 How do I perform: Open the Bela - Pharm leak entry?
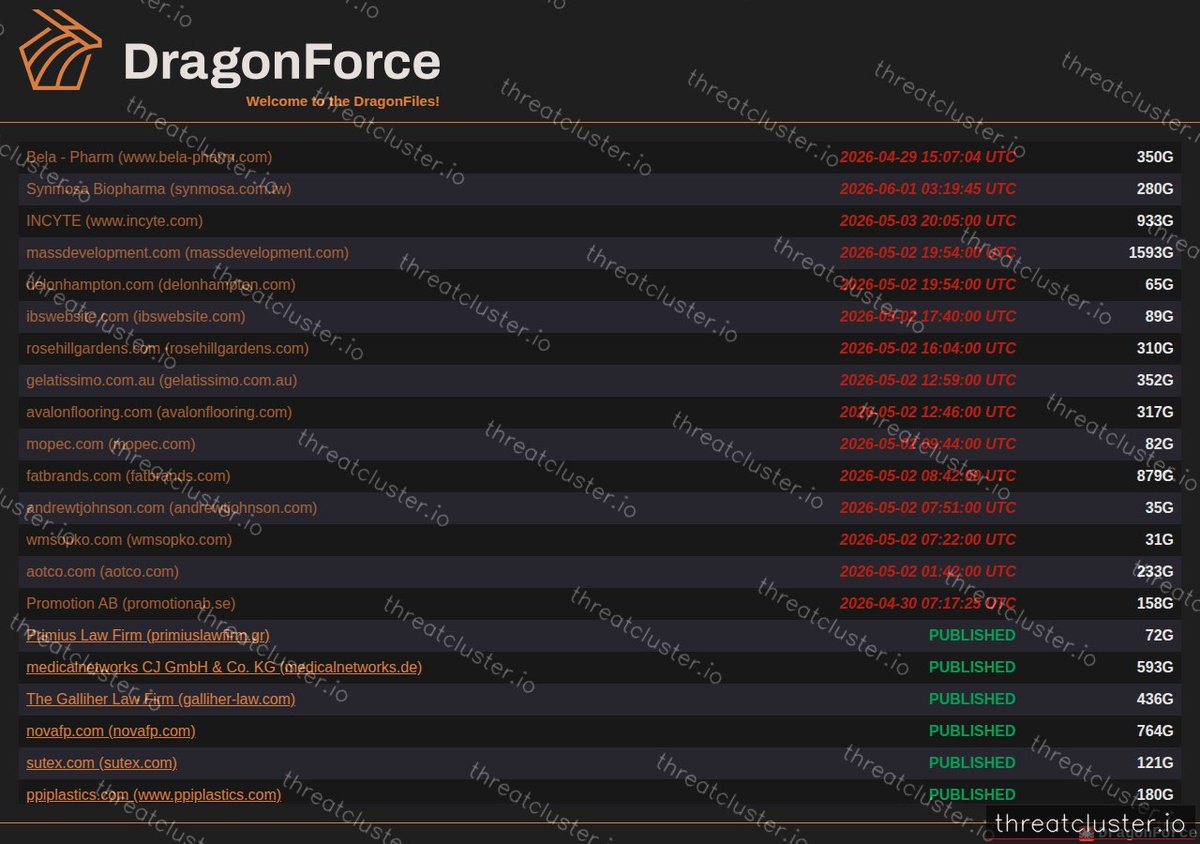point(148,157)
